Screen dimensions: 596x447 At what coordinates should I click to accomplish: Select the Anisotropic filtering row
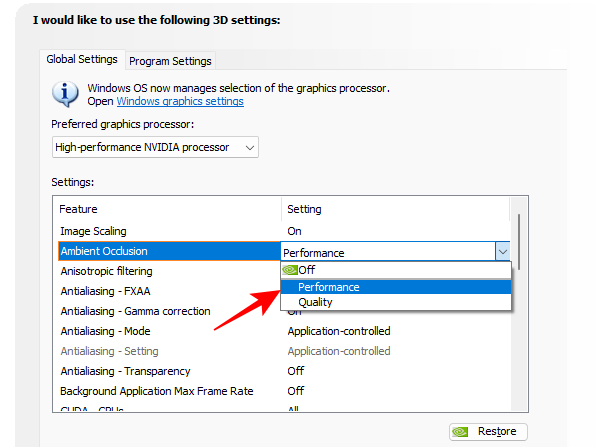point(169,271)
